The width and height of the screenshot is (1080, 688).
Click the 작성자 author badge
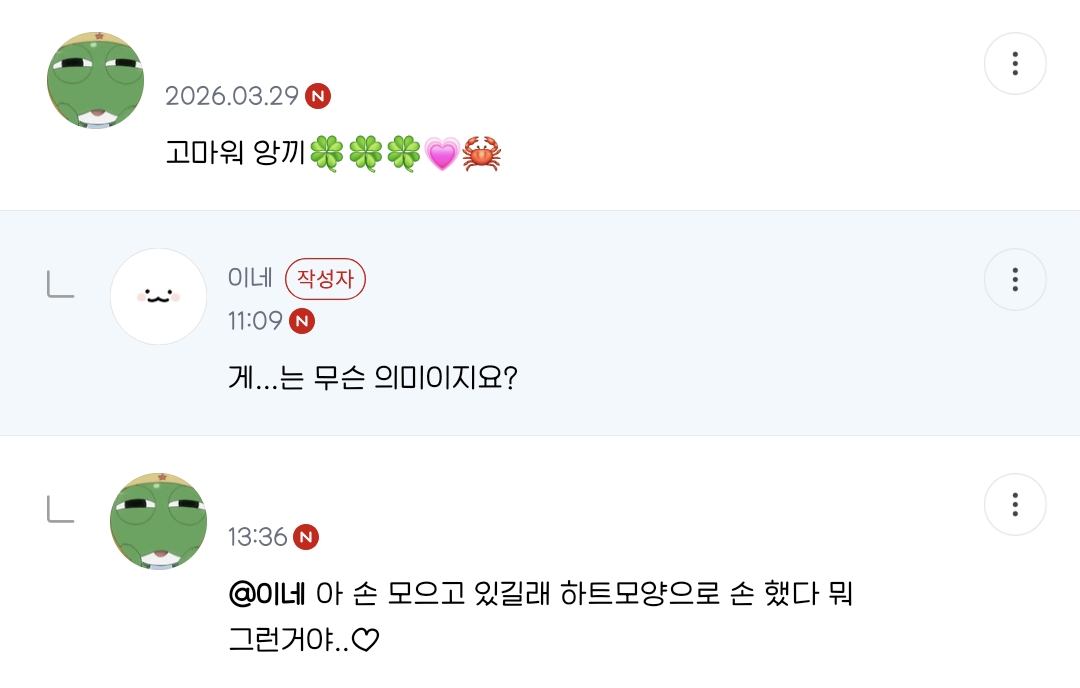tap(325, 279)
